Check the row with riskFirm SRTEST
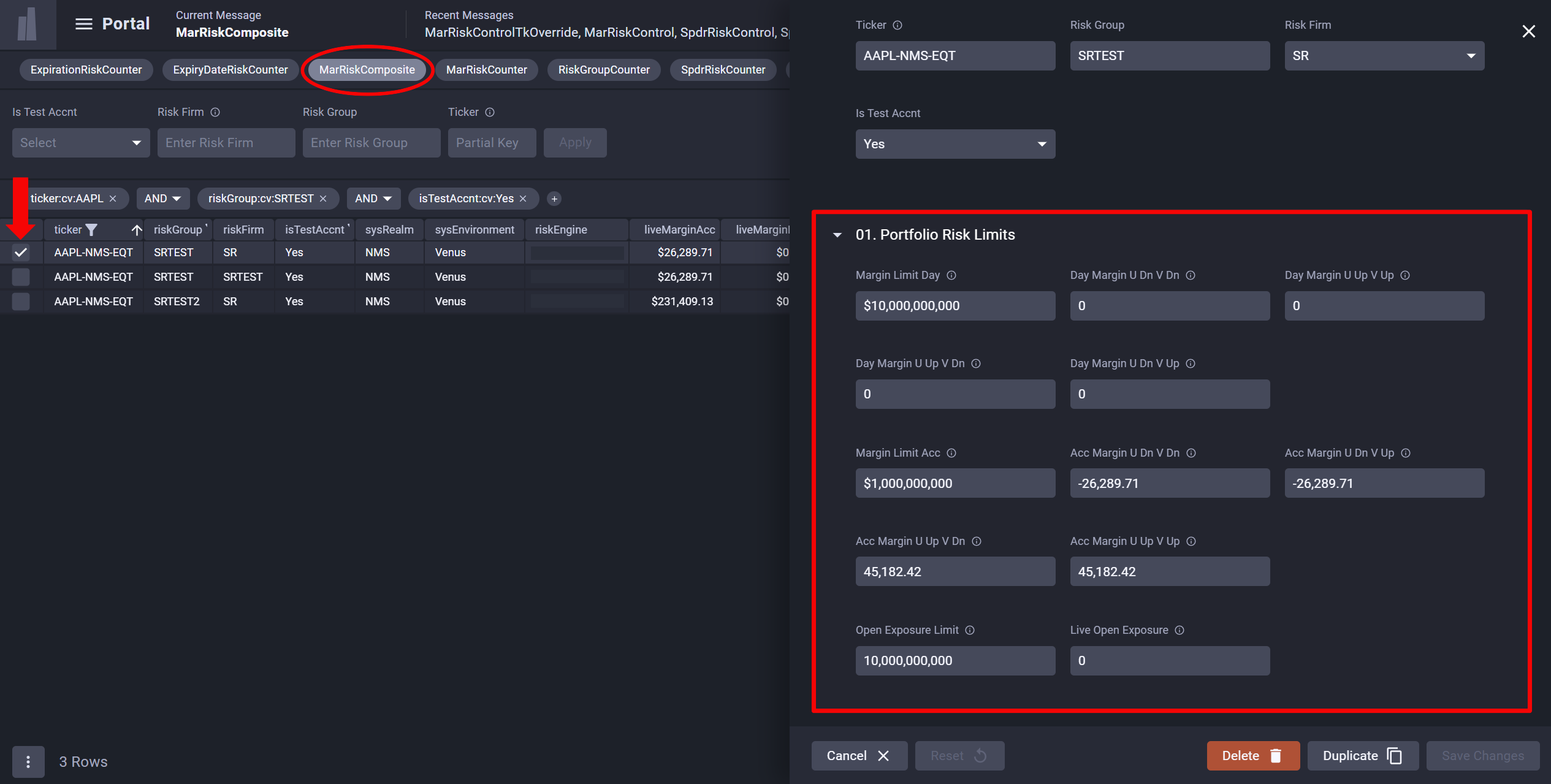The width and height of the screenshot is (1551, 784). click(x=21, y=277)
